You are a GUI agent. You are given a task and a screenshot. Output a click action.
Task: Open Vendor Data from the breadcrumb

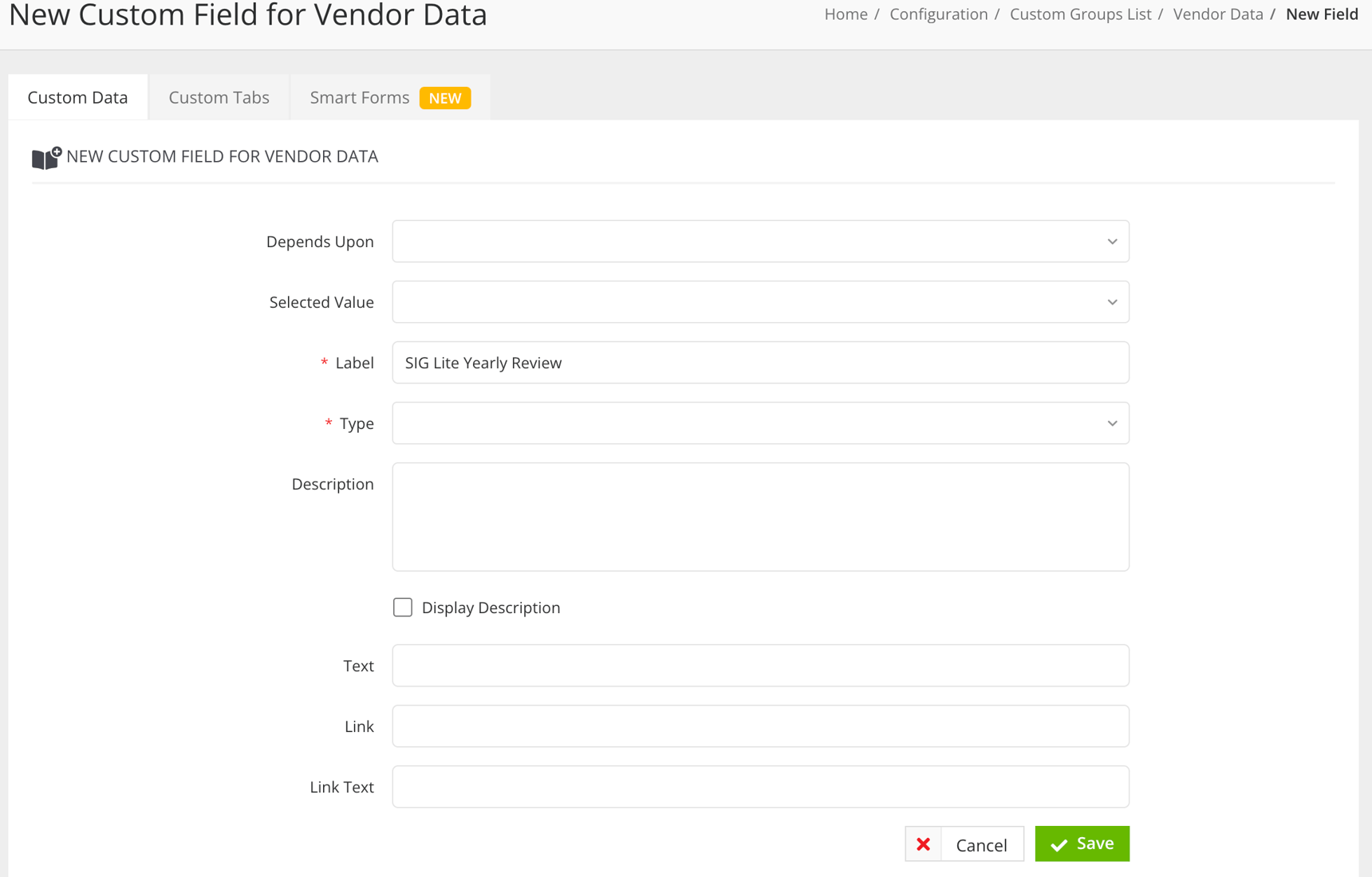(1216, 14)
